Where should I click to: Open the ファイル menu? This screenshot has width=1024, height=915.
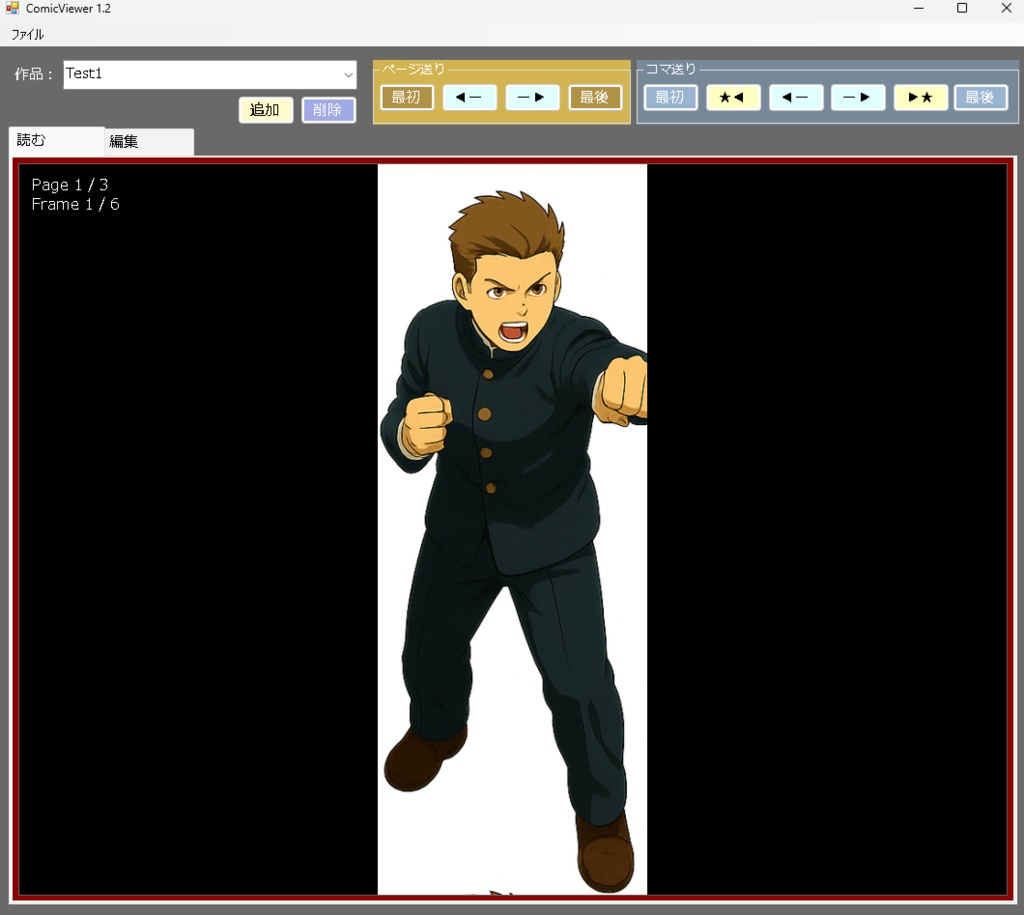27,35
